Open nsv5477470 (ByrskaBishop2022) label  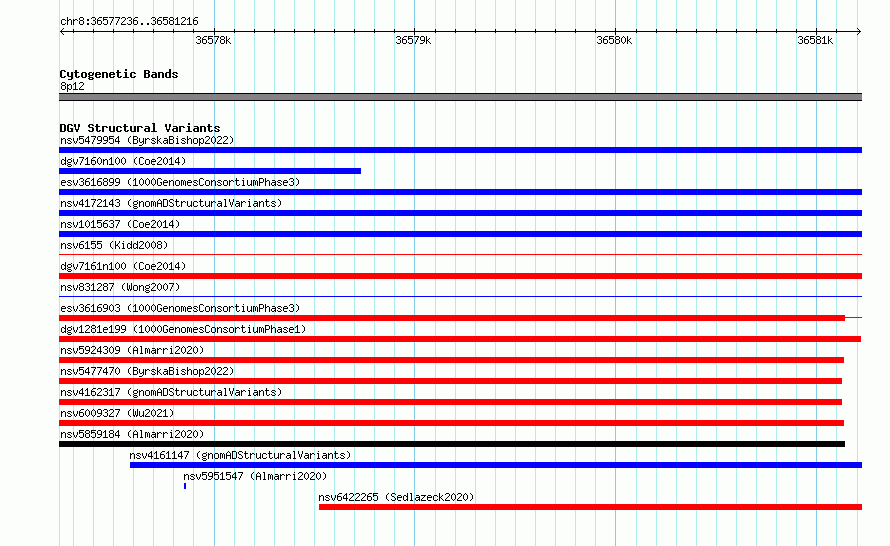147,371
